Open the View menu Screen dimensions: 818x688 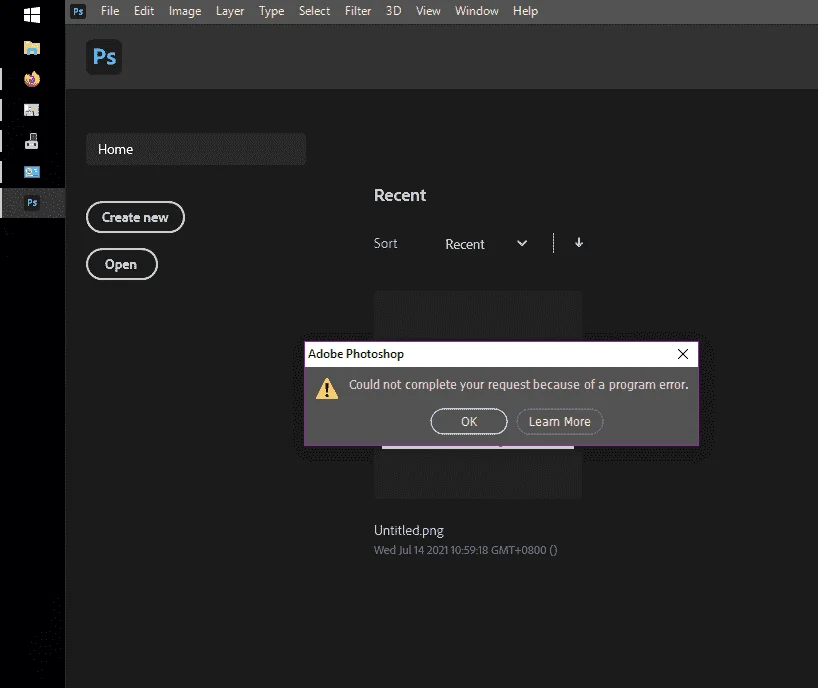click(x=428, y=11)
